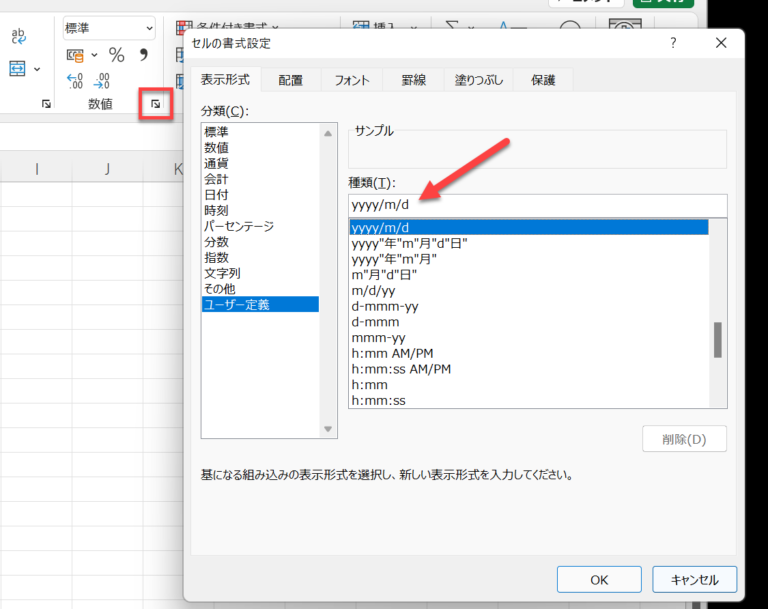Select m"月"d"日" format
768x609 pixels.
pyautogui.click(x=529, y=275)
